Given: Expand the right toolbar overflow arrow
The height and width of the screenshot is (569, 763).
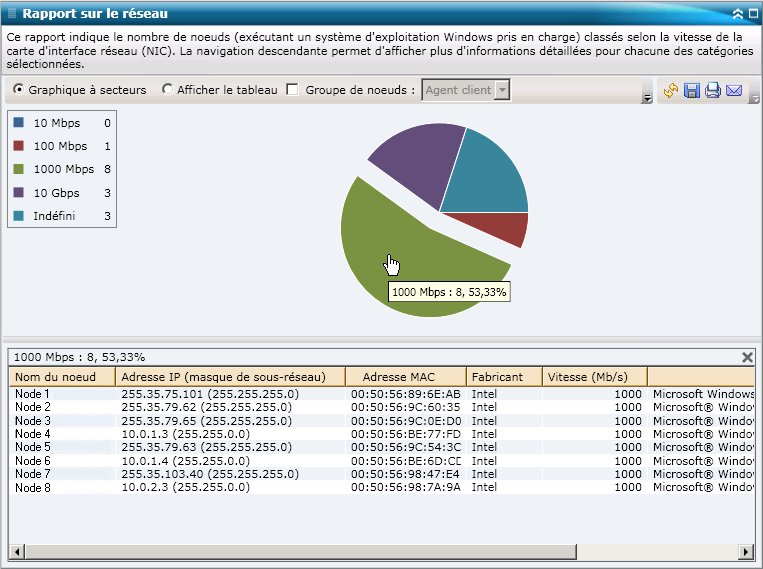Looking at the screenshot, I should click(x=754, y=97).
